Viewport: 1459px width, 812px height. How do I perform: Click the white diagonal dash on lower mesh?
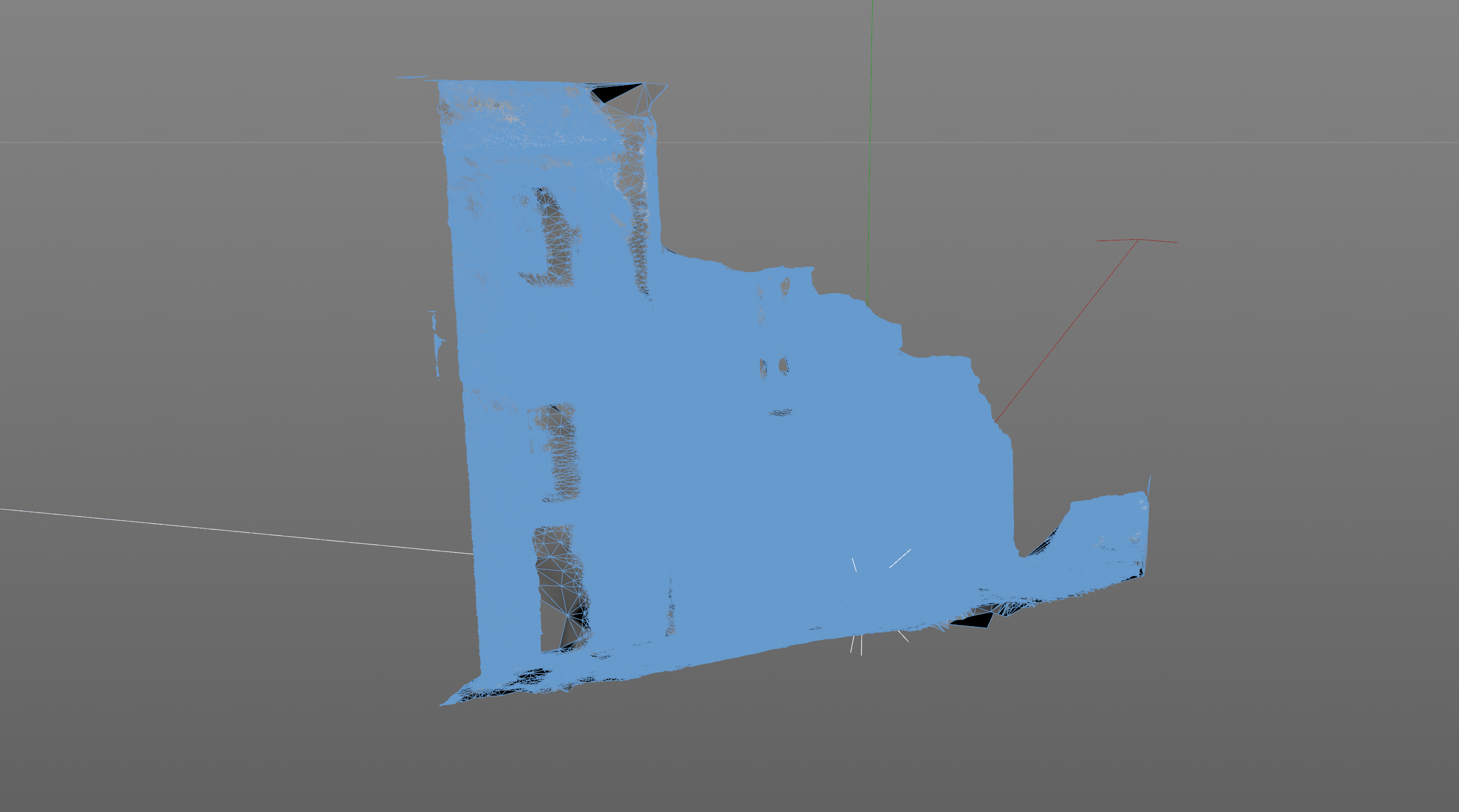pyautogui.click(x=899, y=558)
